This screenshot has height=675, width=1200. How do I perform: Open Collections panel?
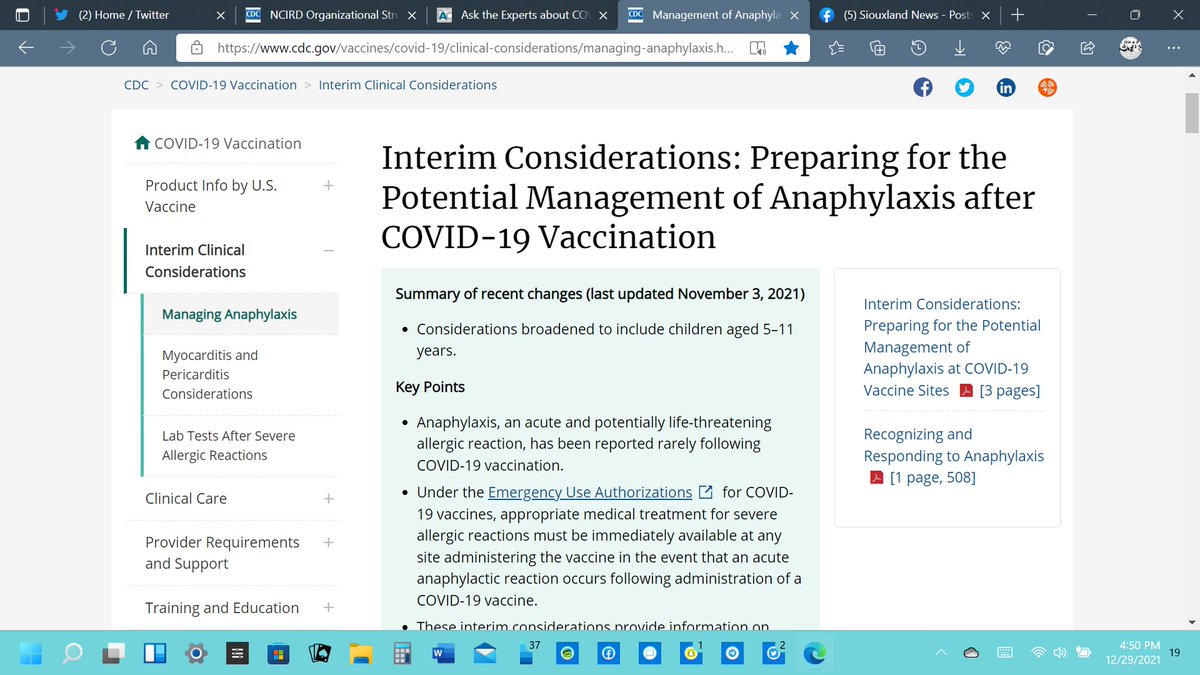tap(877, 47)
